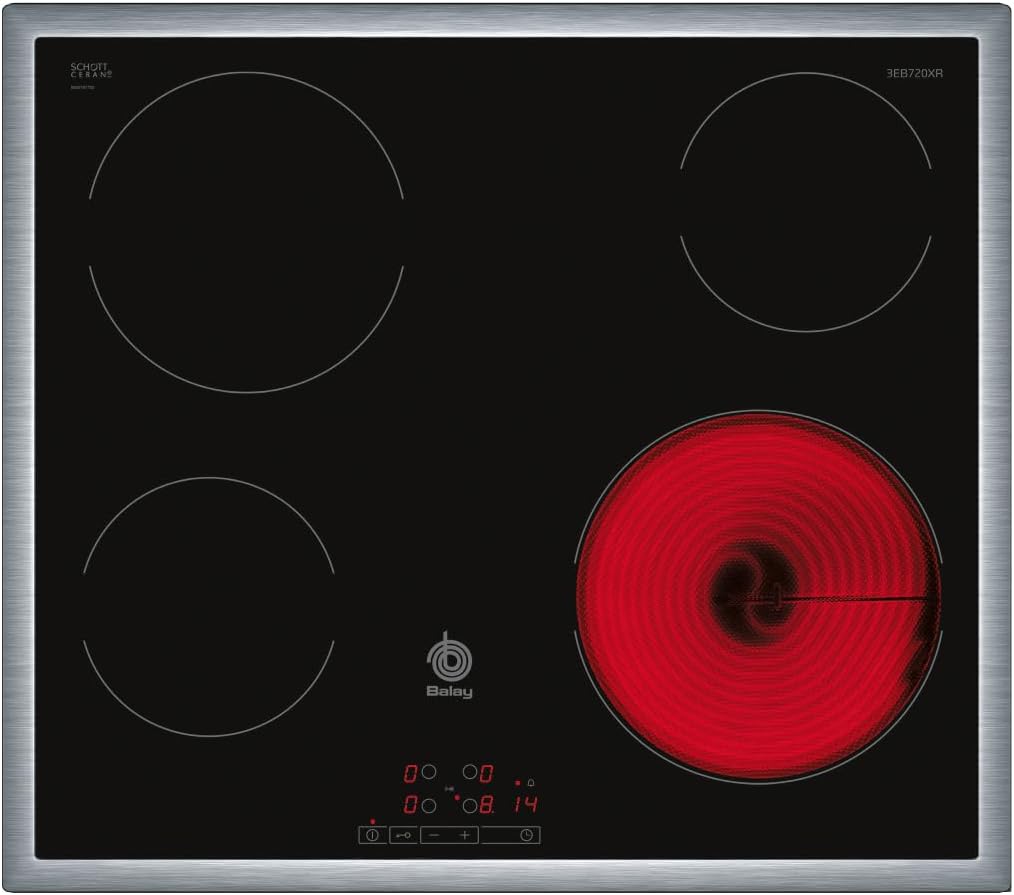Click the glowing red heating element
Screen dimensions: 1014x895
(x=757, y=597)
